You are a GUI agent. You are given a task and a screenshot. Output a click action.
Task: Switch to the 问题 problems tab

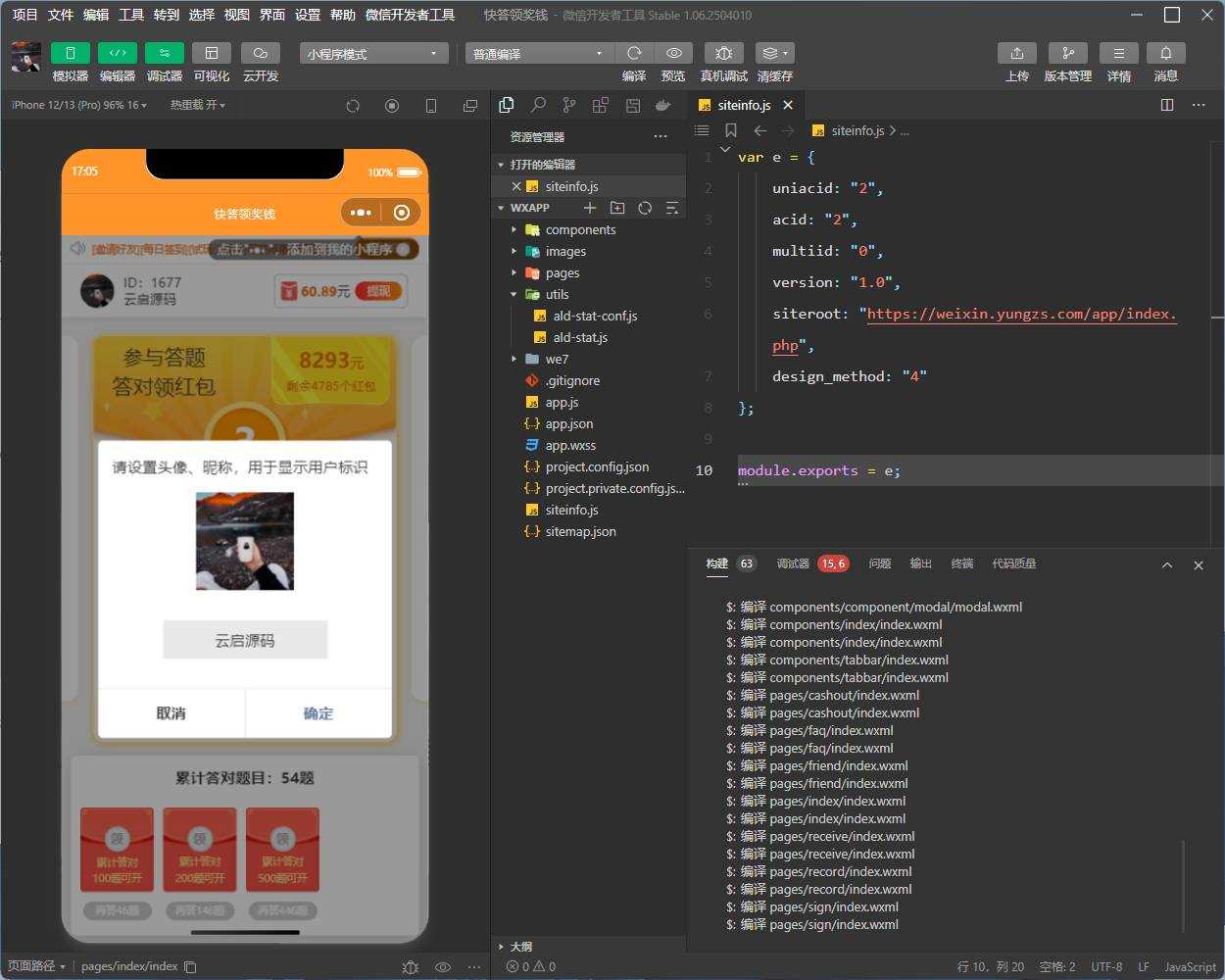pos(880,563)
